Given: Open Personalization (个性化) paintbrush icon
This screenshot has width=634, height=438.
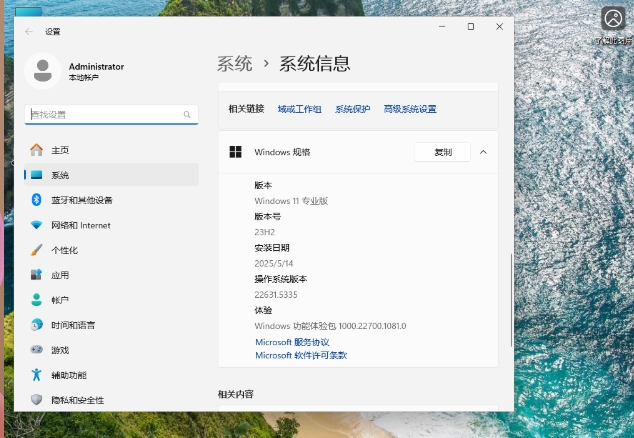Looking at the screenshot, I should point(37,250).
